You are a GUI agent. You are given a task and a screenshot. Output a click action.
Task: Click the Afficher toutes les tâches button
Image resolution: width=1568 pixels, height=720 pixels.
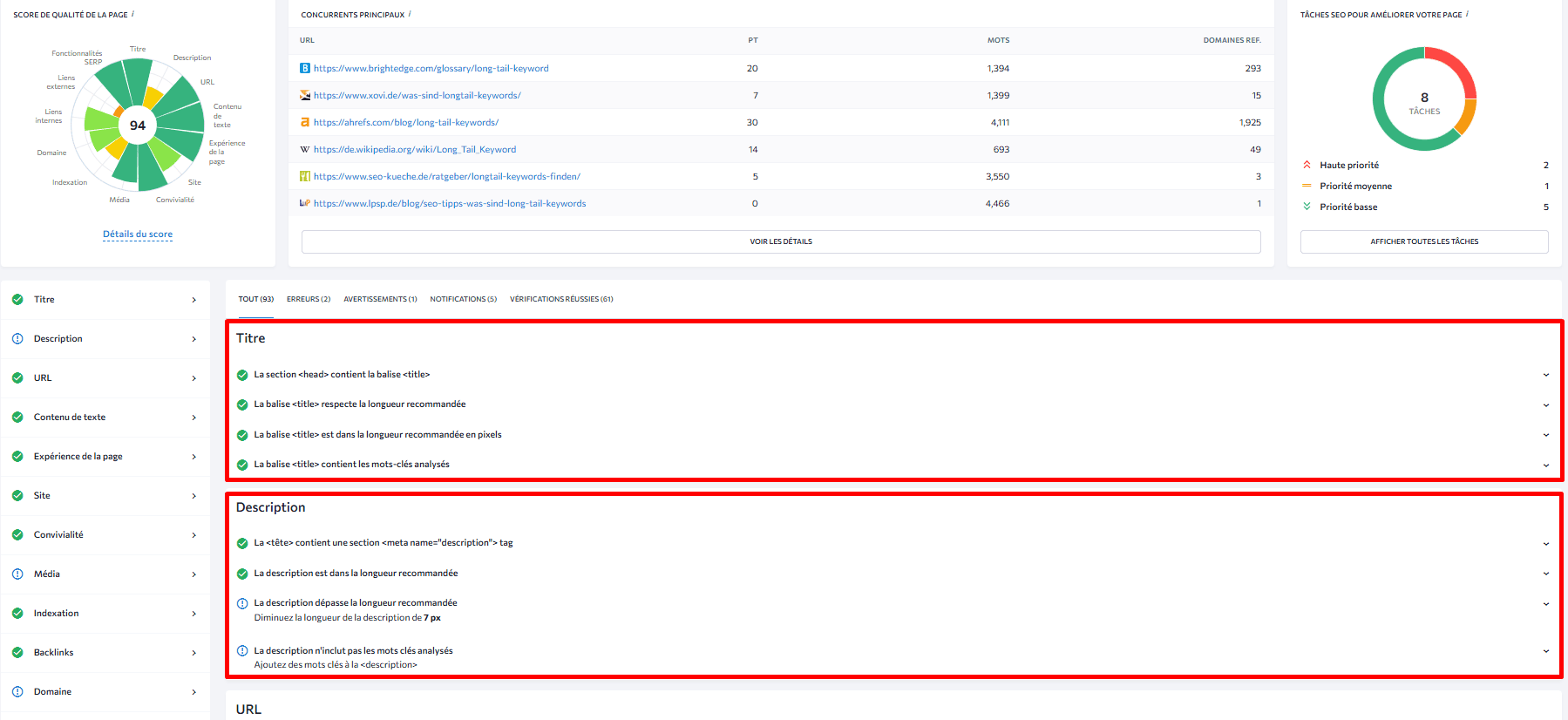tap(1424, 241)
